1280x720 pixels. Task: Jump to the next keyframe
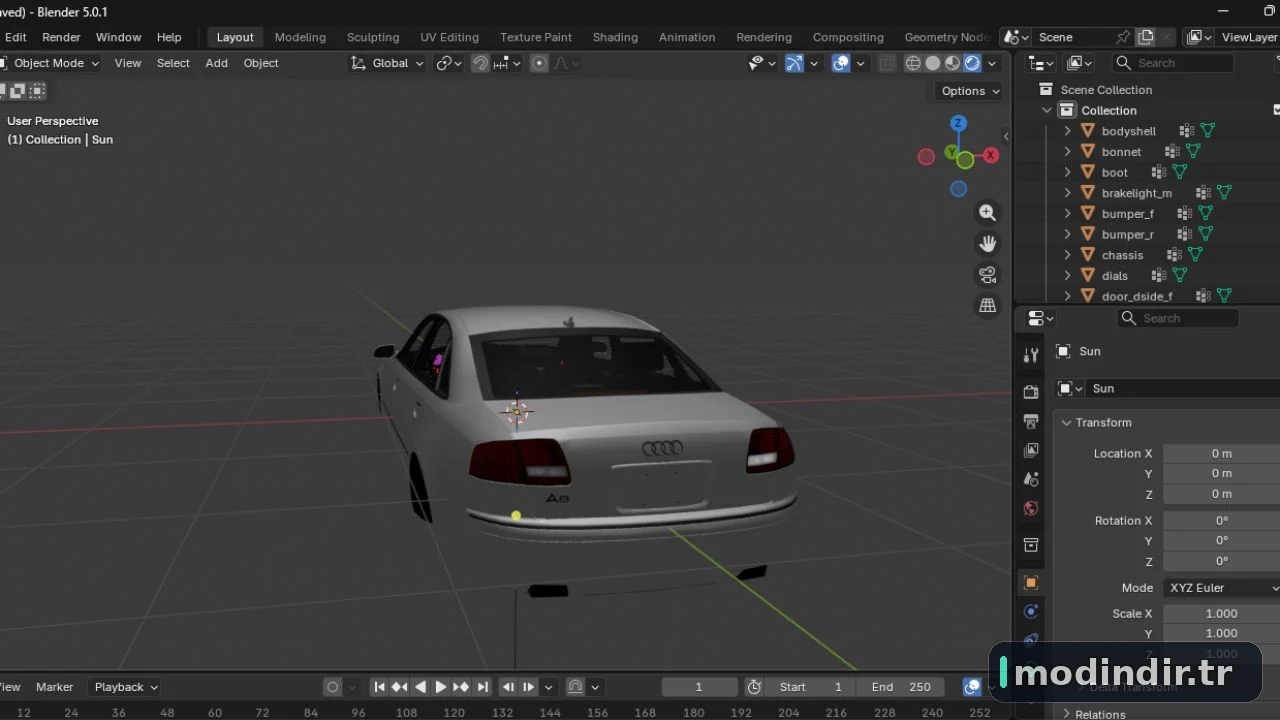pyautogui.click(x=461, y=687)
